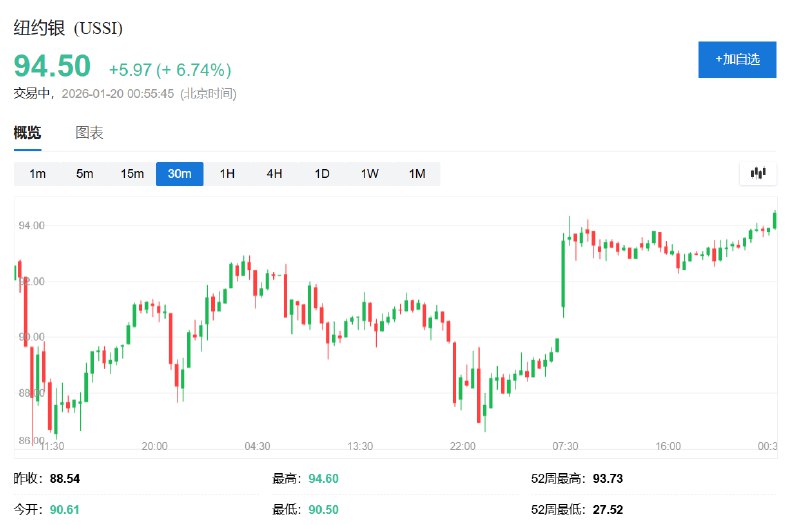Click the 04:30 time axis label
Viewport: 800px width, 525px height.
tap(257, 446)
